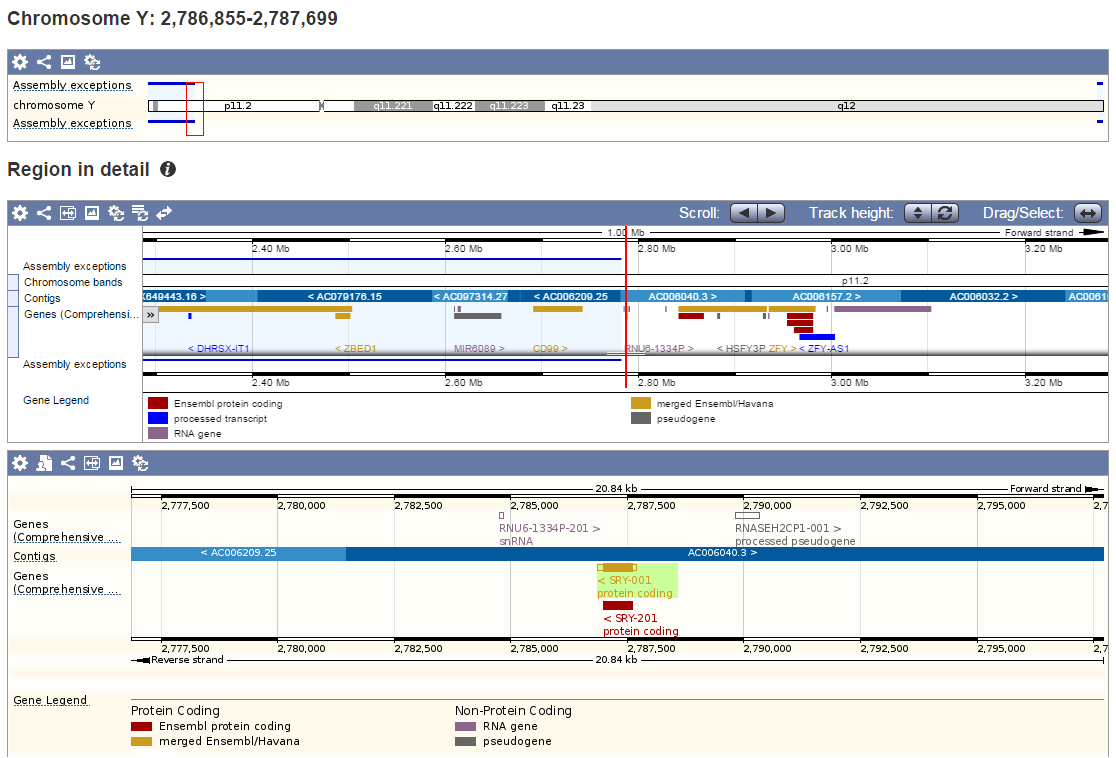Viewport: 1116px width, 758px height.
Task: Open Contigs track menu in bottom panel
Action: (35, 556)
